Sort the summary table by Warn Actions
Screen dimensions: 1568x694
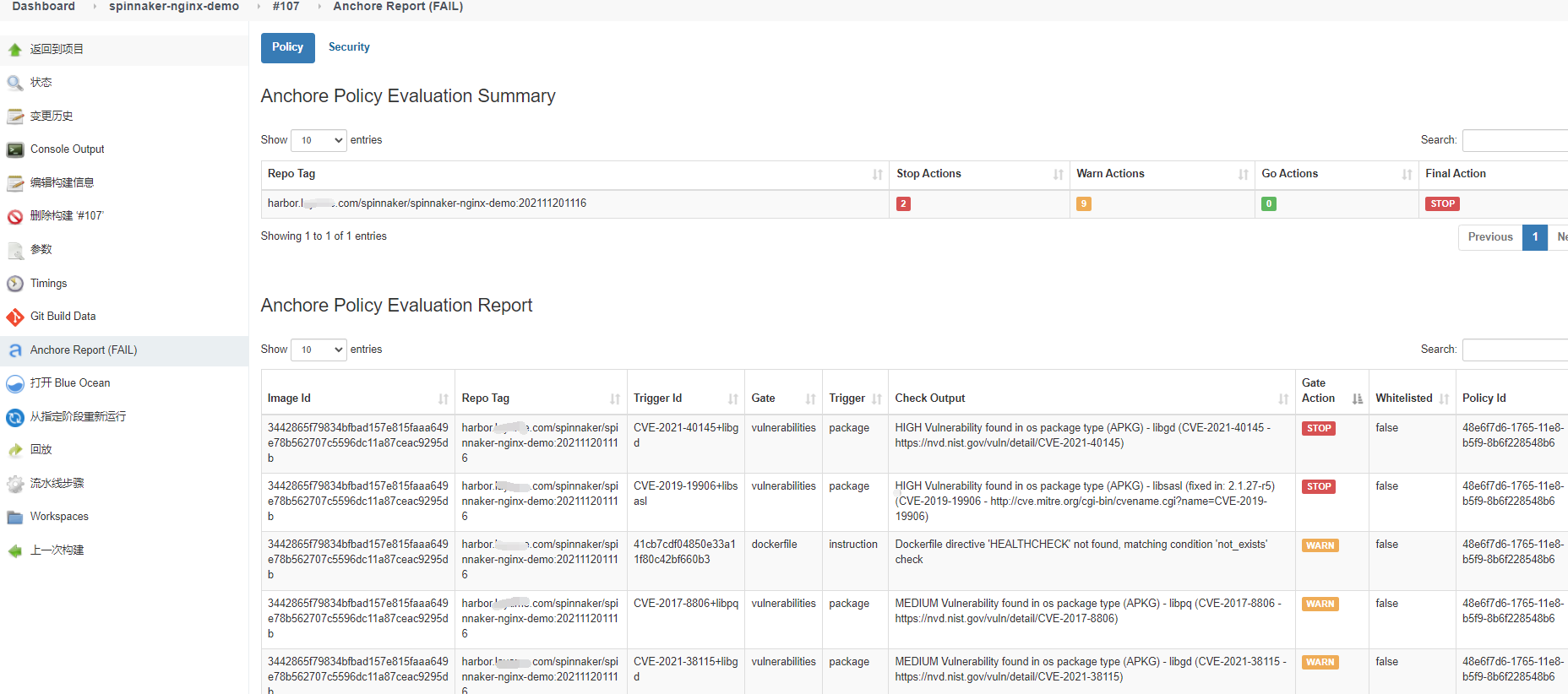coord(1162,174)
